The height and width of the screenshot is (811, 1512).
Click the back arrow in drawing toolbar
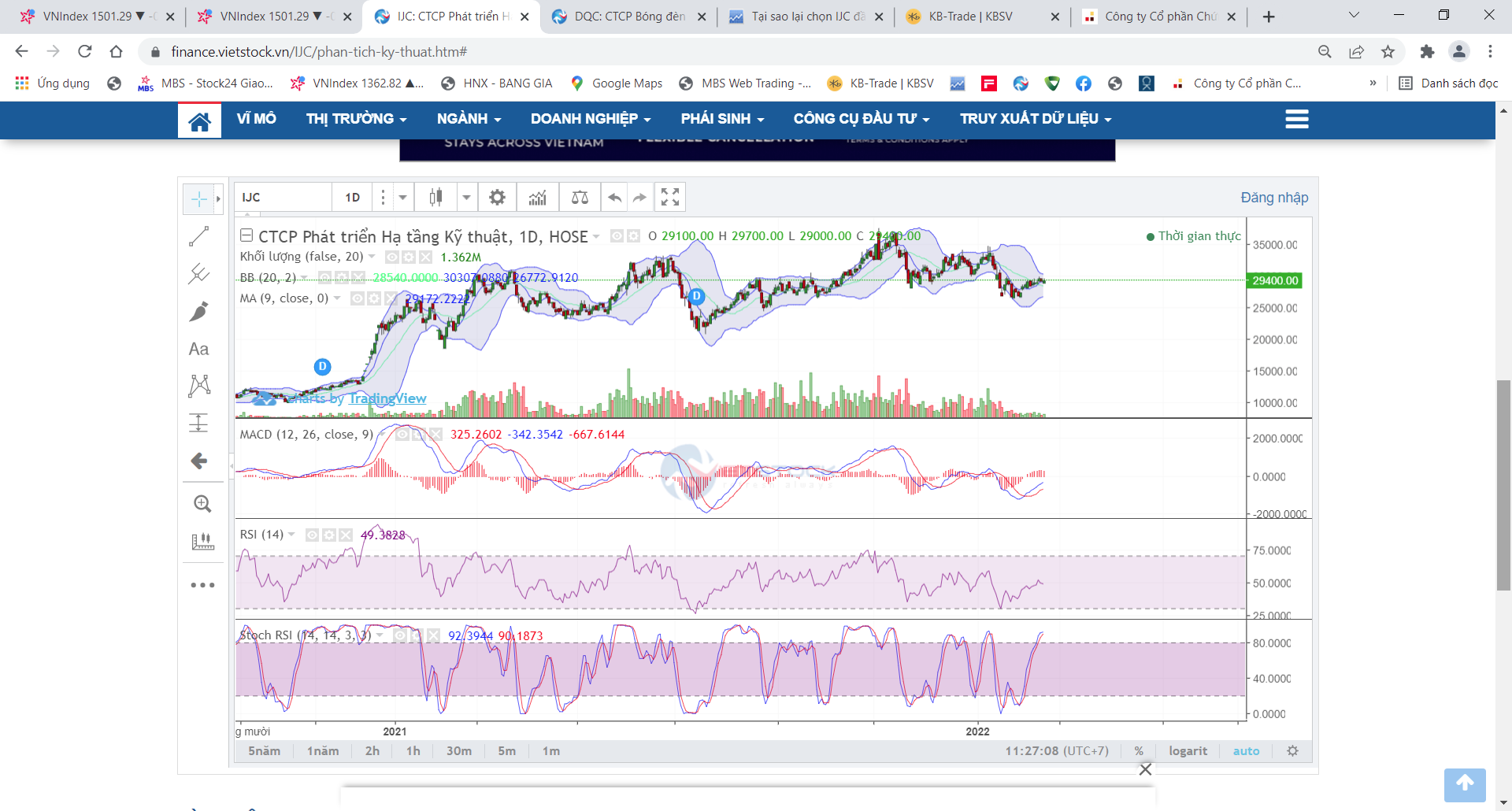coord(198,461)
